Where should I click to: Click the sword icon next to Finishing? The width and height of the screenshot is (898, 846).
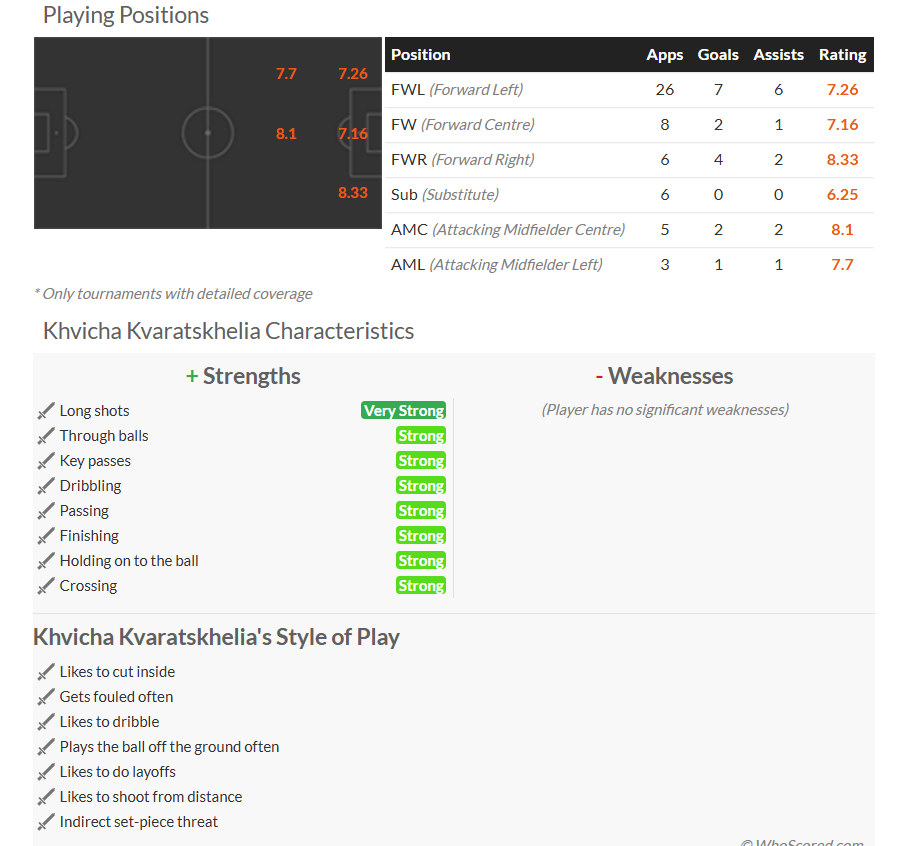click(x=46, y=536)
